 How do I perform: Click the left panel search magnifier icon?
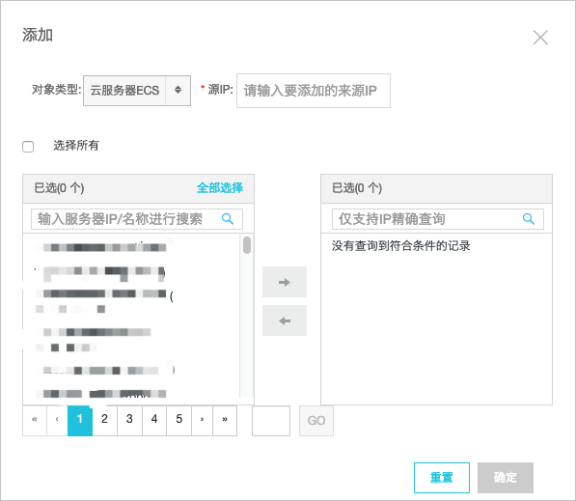[x=228, y=219]
